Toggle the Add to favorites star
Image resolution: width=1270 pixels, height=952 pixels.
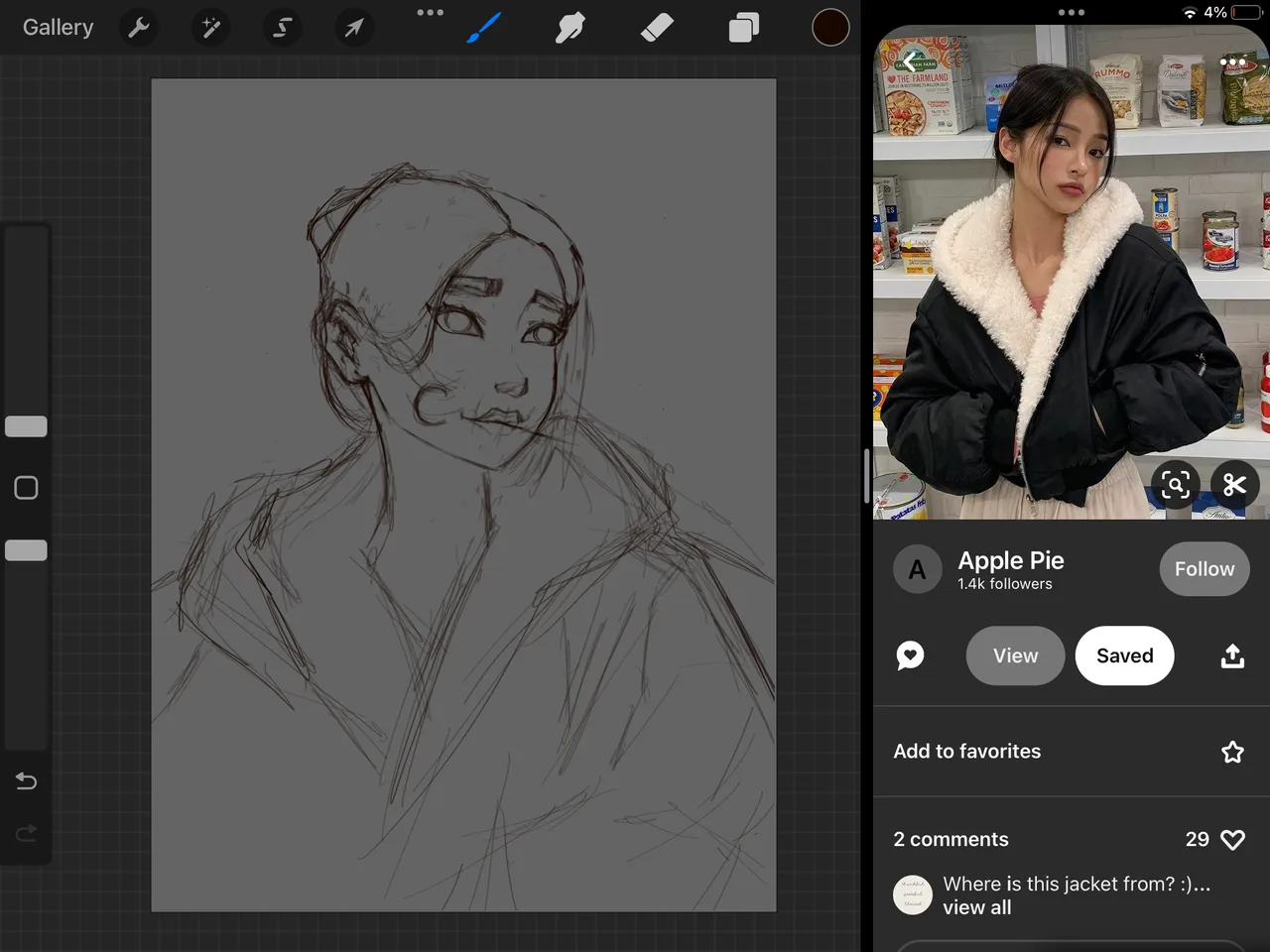(x=1232, y=752)
